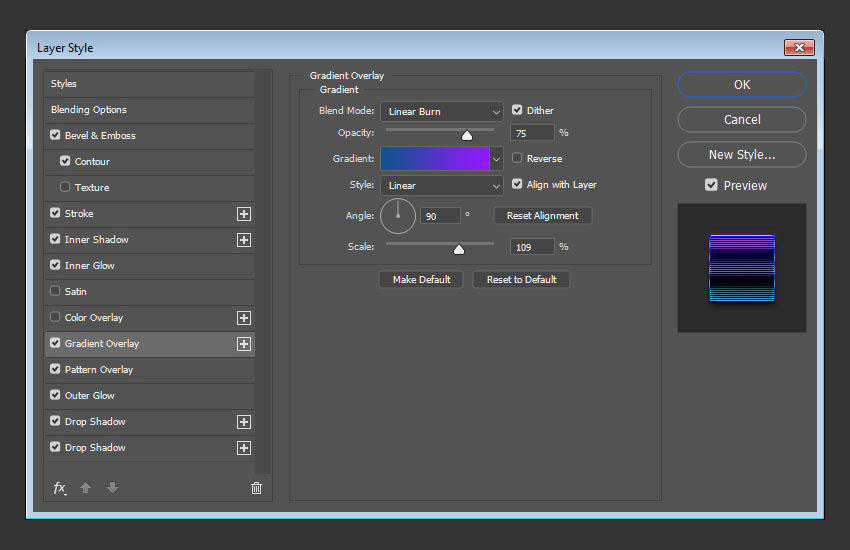Click the Make Default button
The height and width of the screenshot is (550, 850).
[x=421, y=280]
